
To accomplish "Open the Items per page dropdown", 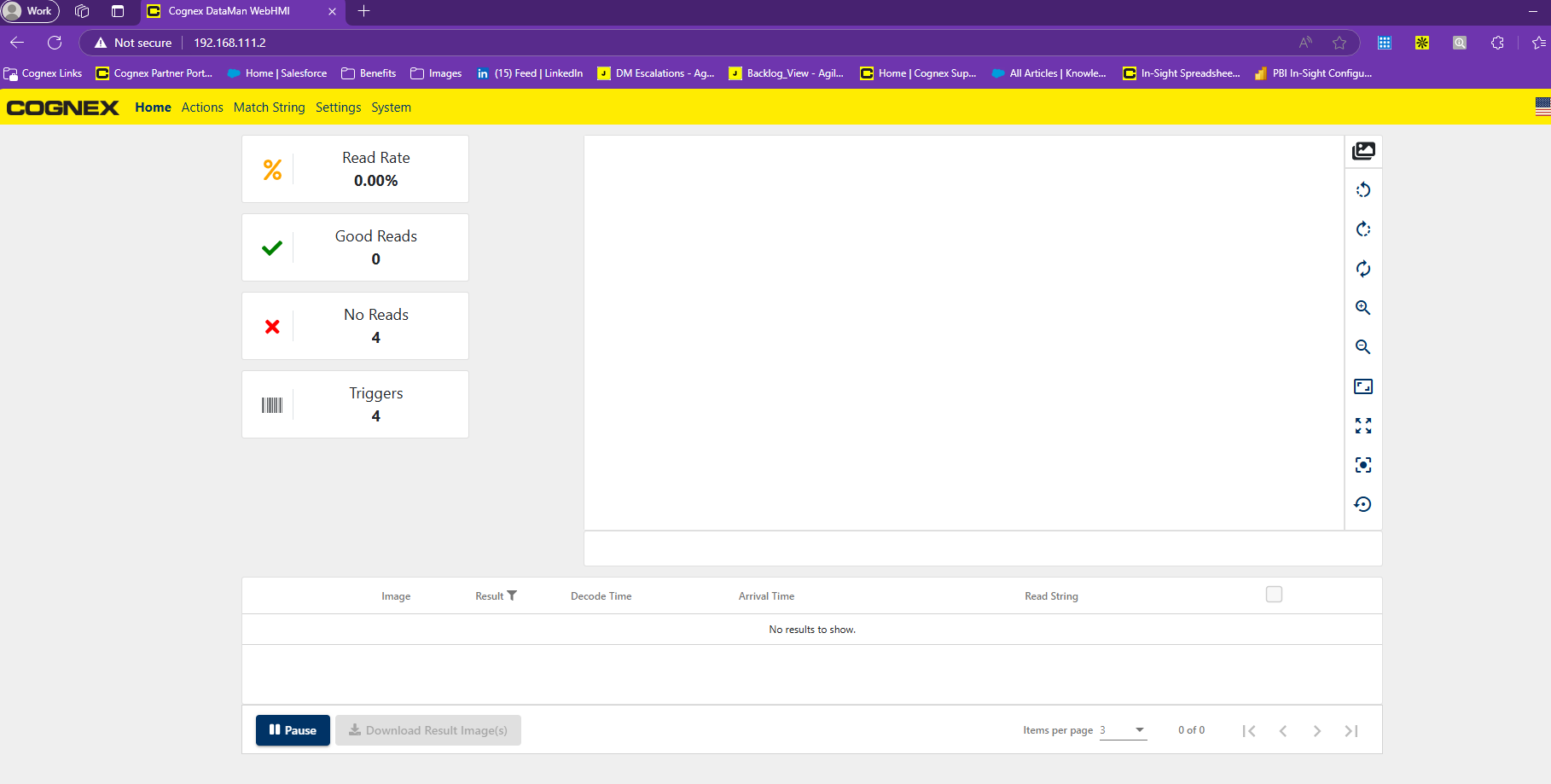I will click(x=1123, y=730).
